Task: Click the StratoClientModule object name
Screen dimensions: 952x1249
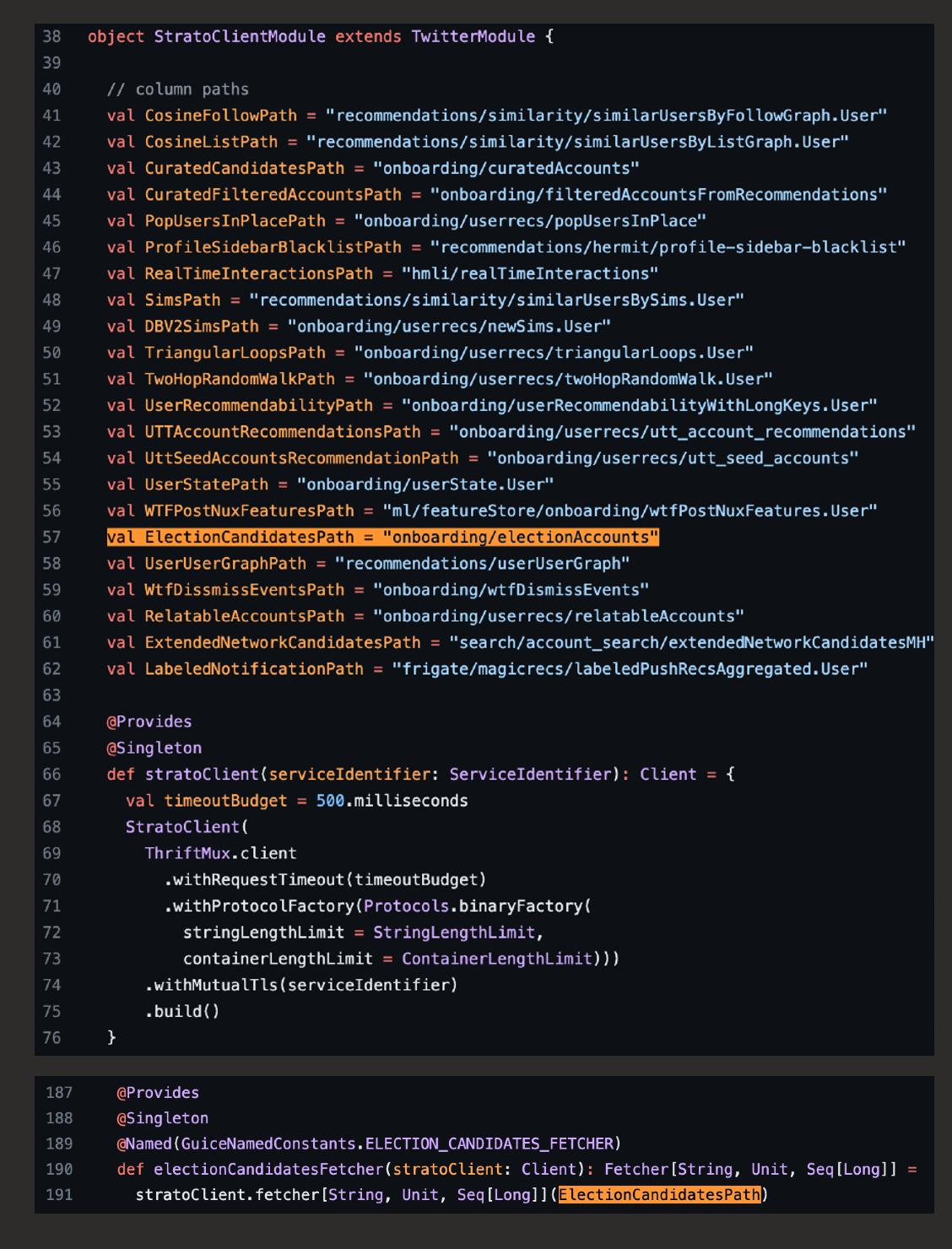Action: pyautogui.click(x=240, y=36)
